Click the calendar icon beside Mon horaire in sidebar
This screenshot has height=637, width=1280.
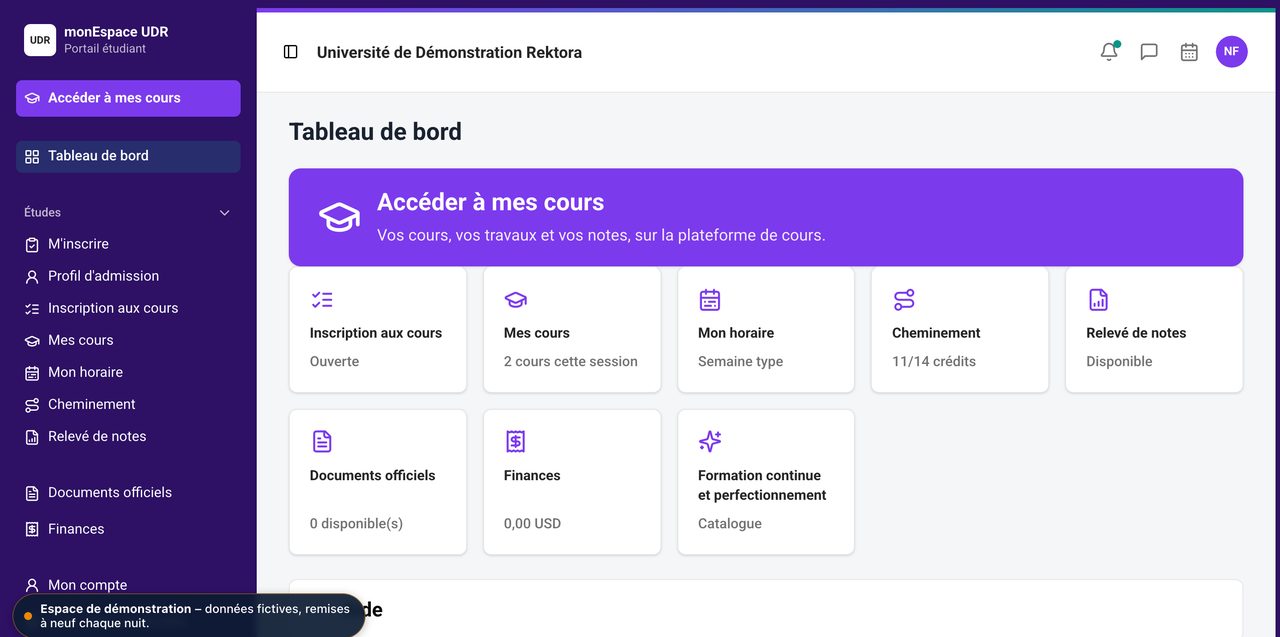pos(32,372)
